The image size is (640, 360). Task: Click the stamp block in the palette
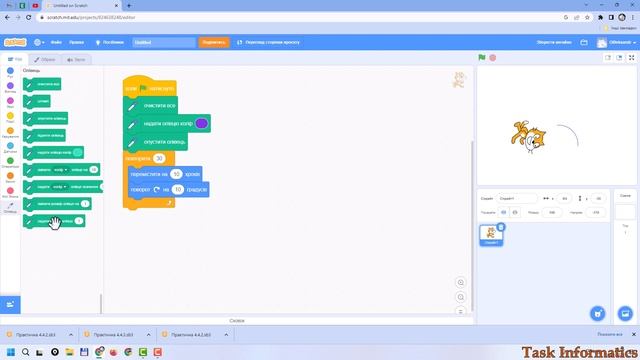tap(37, 101)
